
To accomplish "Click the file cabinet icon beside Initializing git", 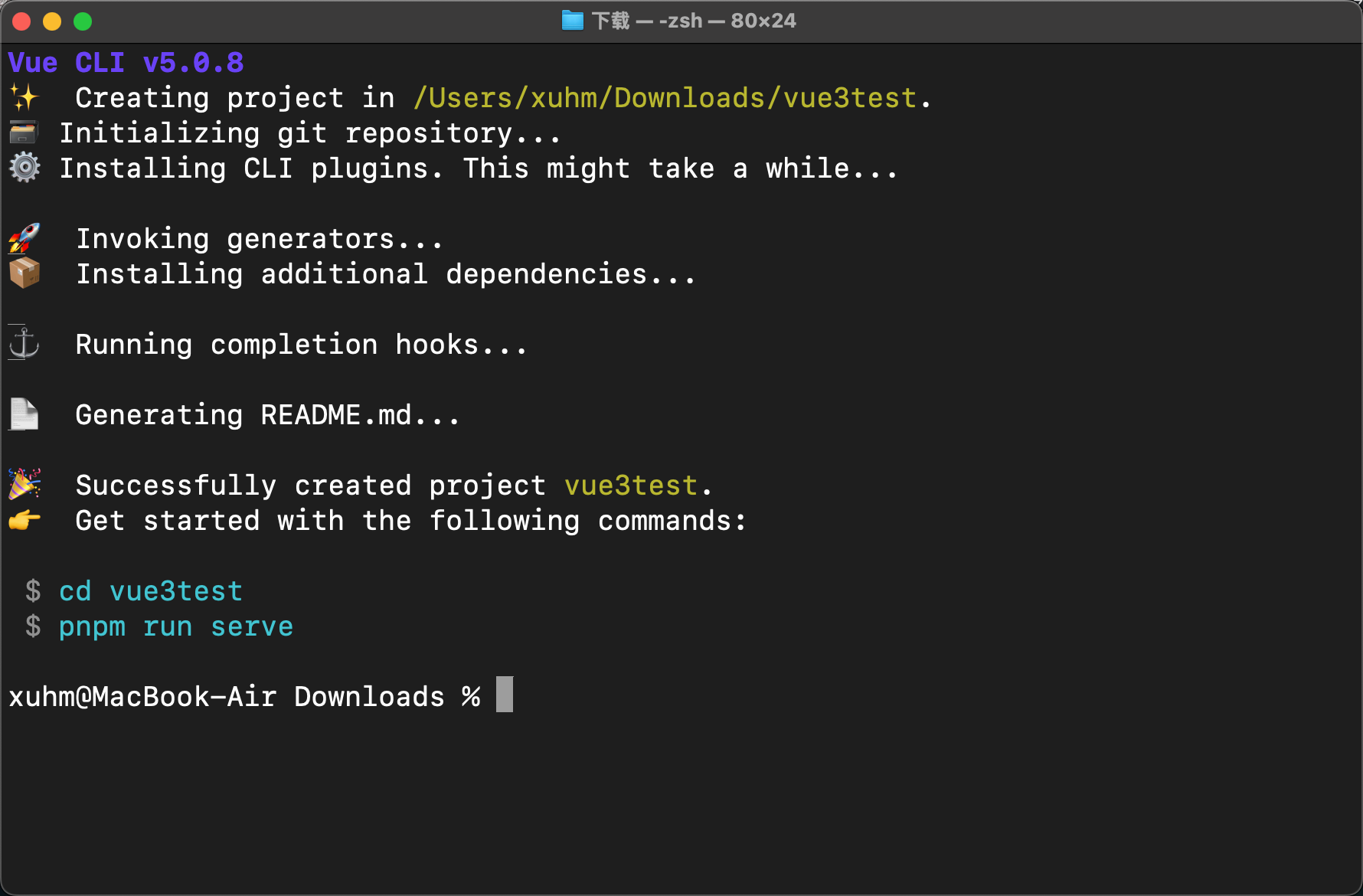I will [24, 133].
